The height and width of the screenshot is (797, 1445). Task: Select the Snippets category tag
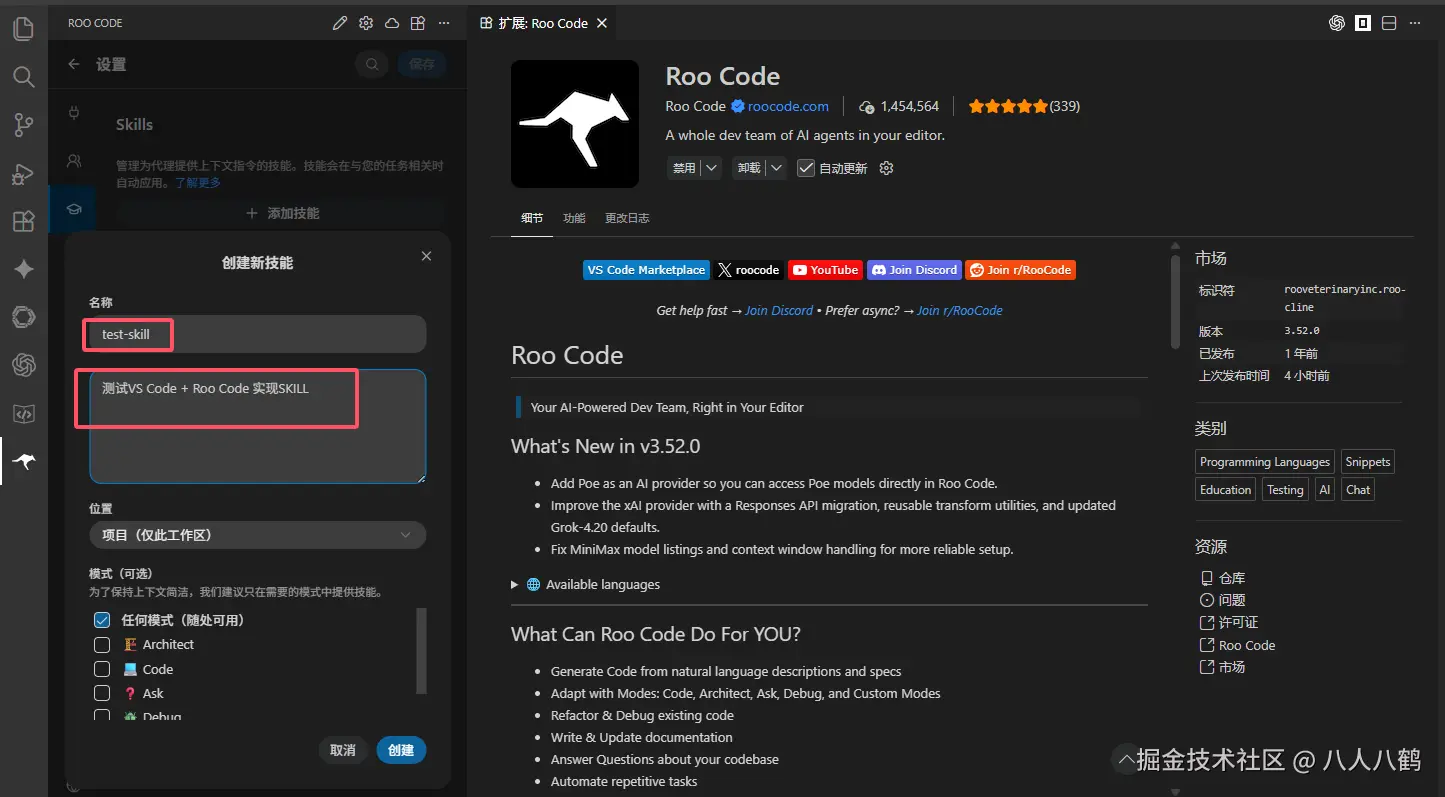click(x=1368, y=462)
